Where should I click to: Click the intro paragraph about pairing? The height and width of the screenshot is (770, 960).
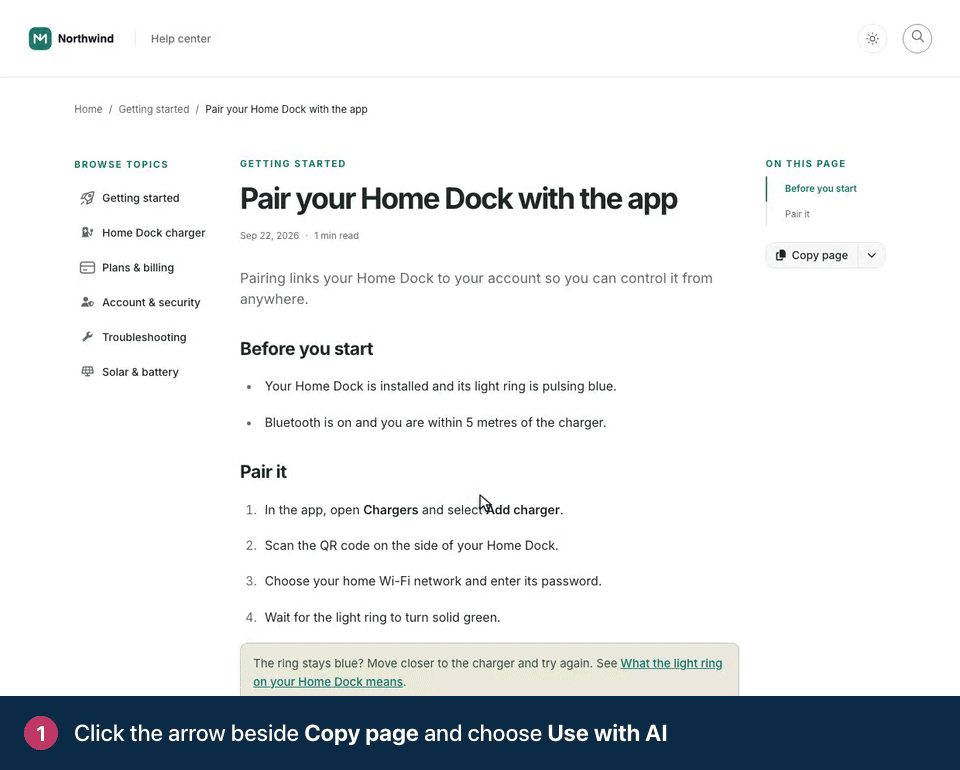[476, 288]
